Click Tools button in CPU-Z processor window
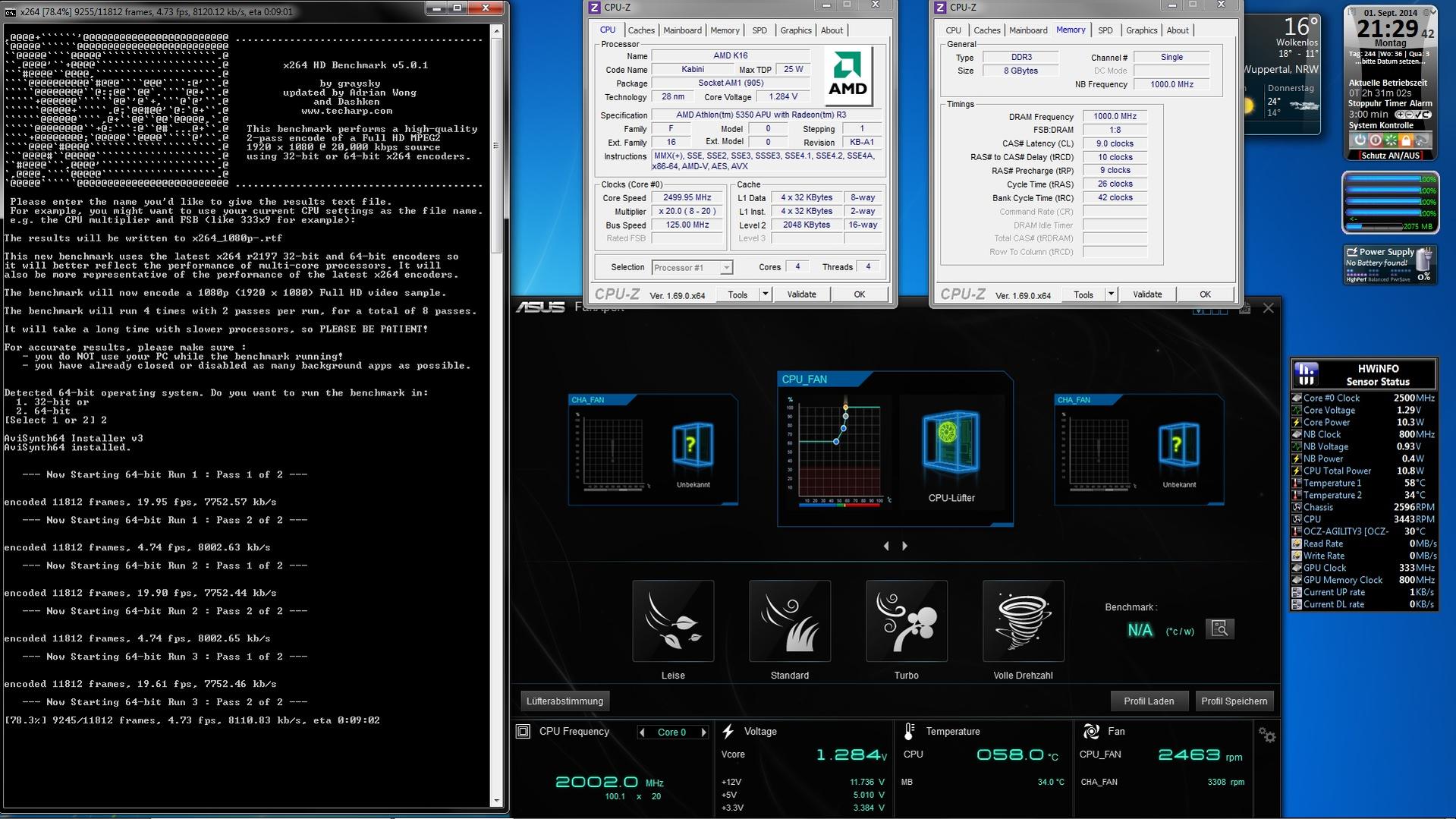Viewport: 1456px width, 819px height. click(737, 295)
